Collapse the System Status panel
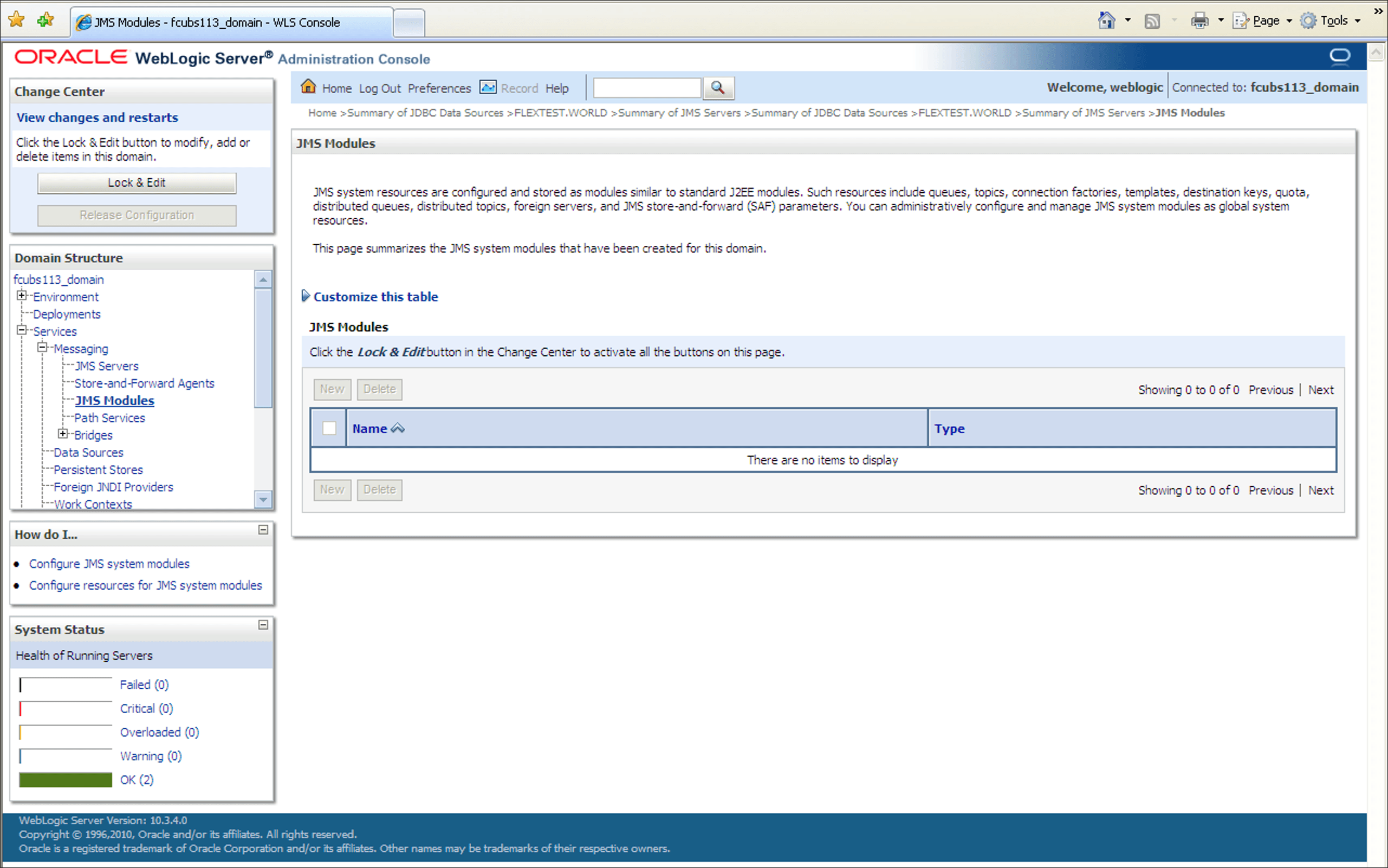Screen dimensions: 1388x868 click(x=263, y=624)
